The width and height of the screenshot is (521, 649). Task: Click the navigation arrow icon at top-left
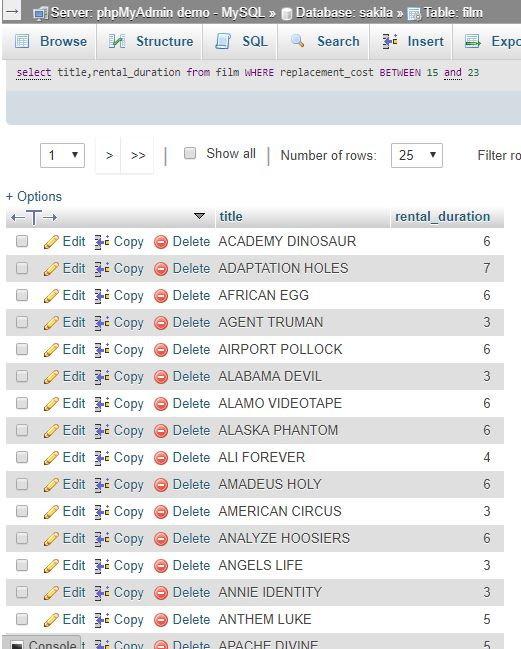[x=12, y=12]
